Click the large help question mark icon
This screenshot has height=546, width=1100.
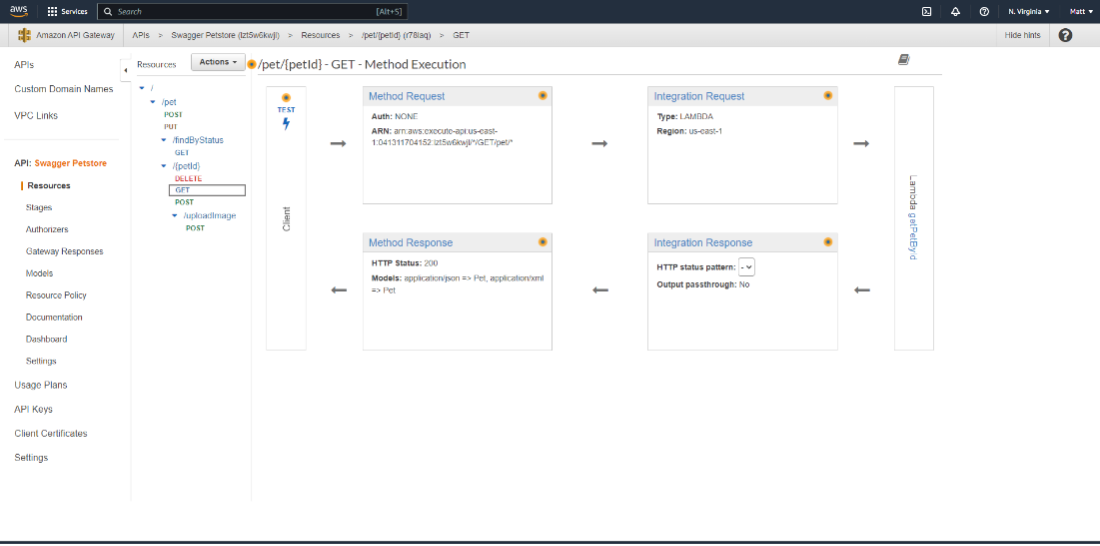1065,35
